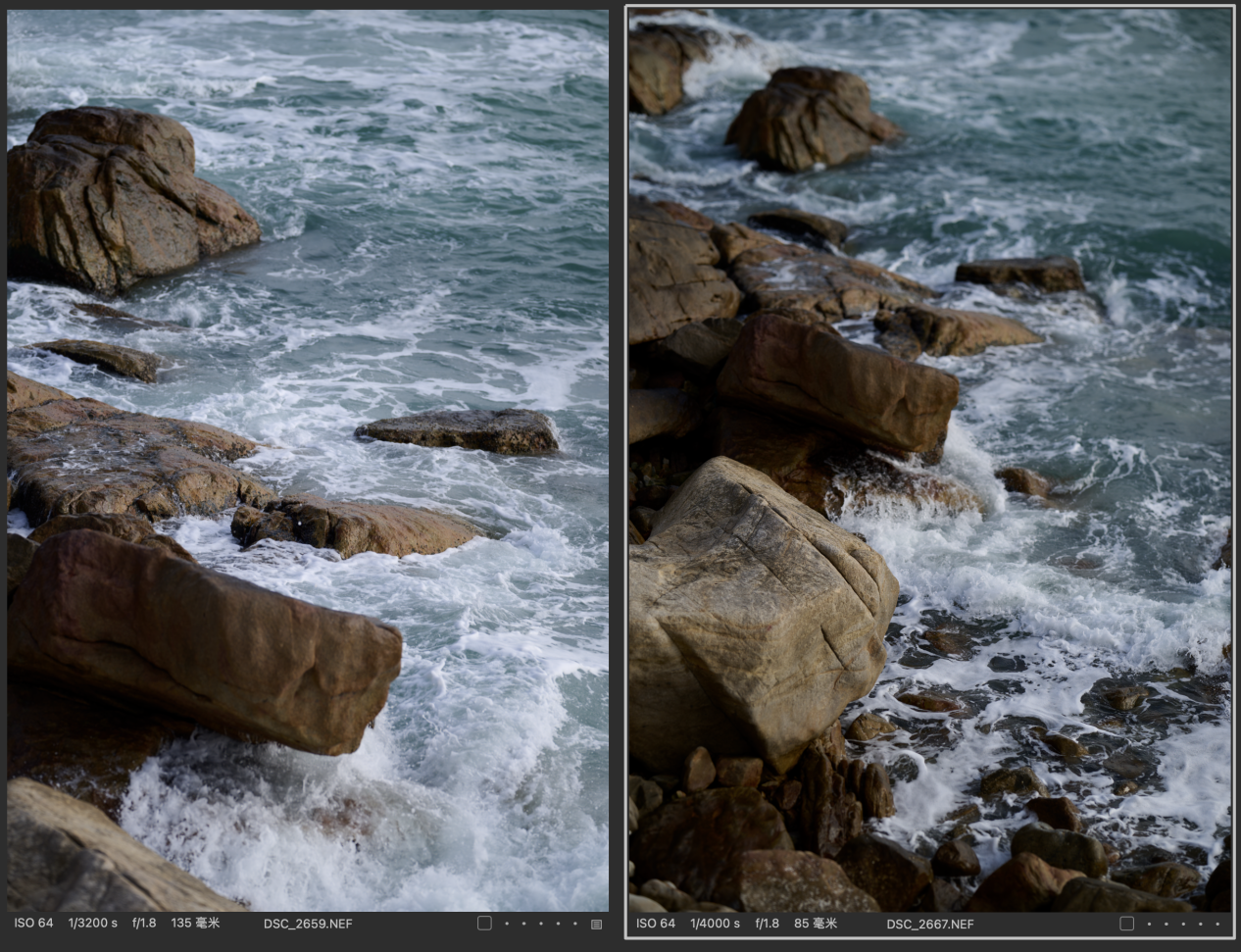Screen dimensions: 1241x952
Task: Click the 1/3200 s shutter speed readout
Action: tap(92, 924)
